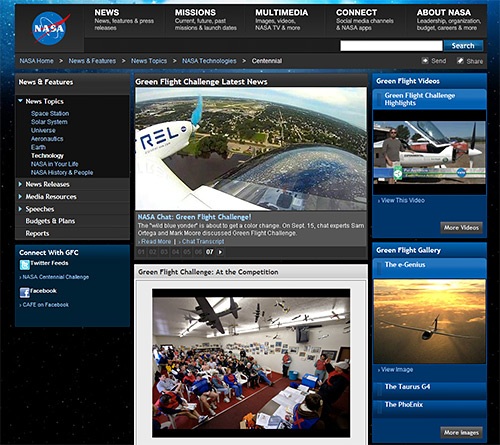Collapse Green Flight Challenge Highlights item
Viewport: 500px width, 445px height.
429,99
